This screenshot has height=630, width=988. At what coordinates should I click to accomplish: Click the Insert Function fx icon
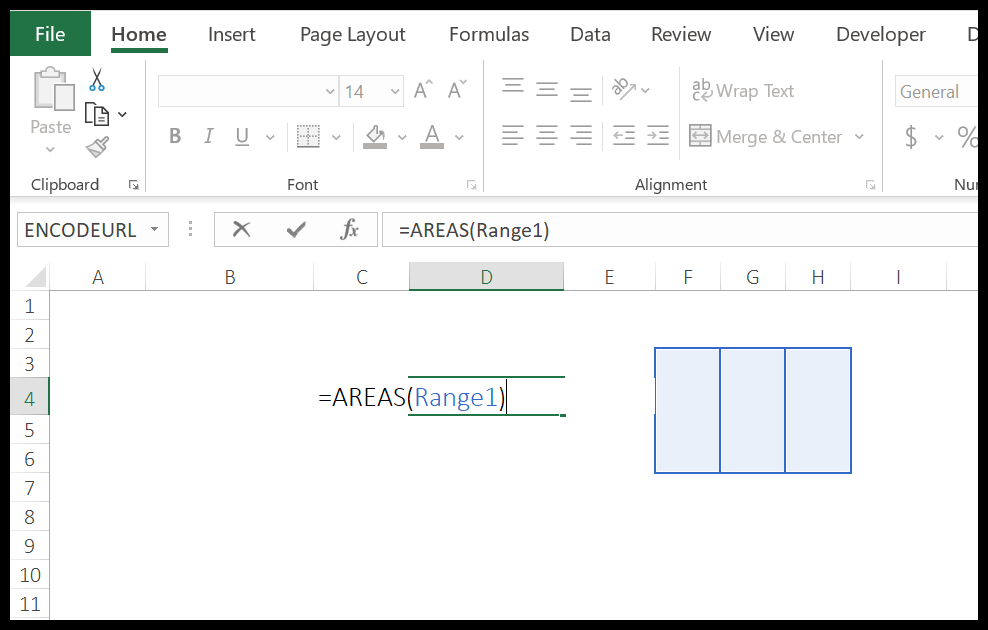pyautogui.click(x=349, y=229)
